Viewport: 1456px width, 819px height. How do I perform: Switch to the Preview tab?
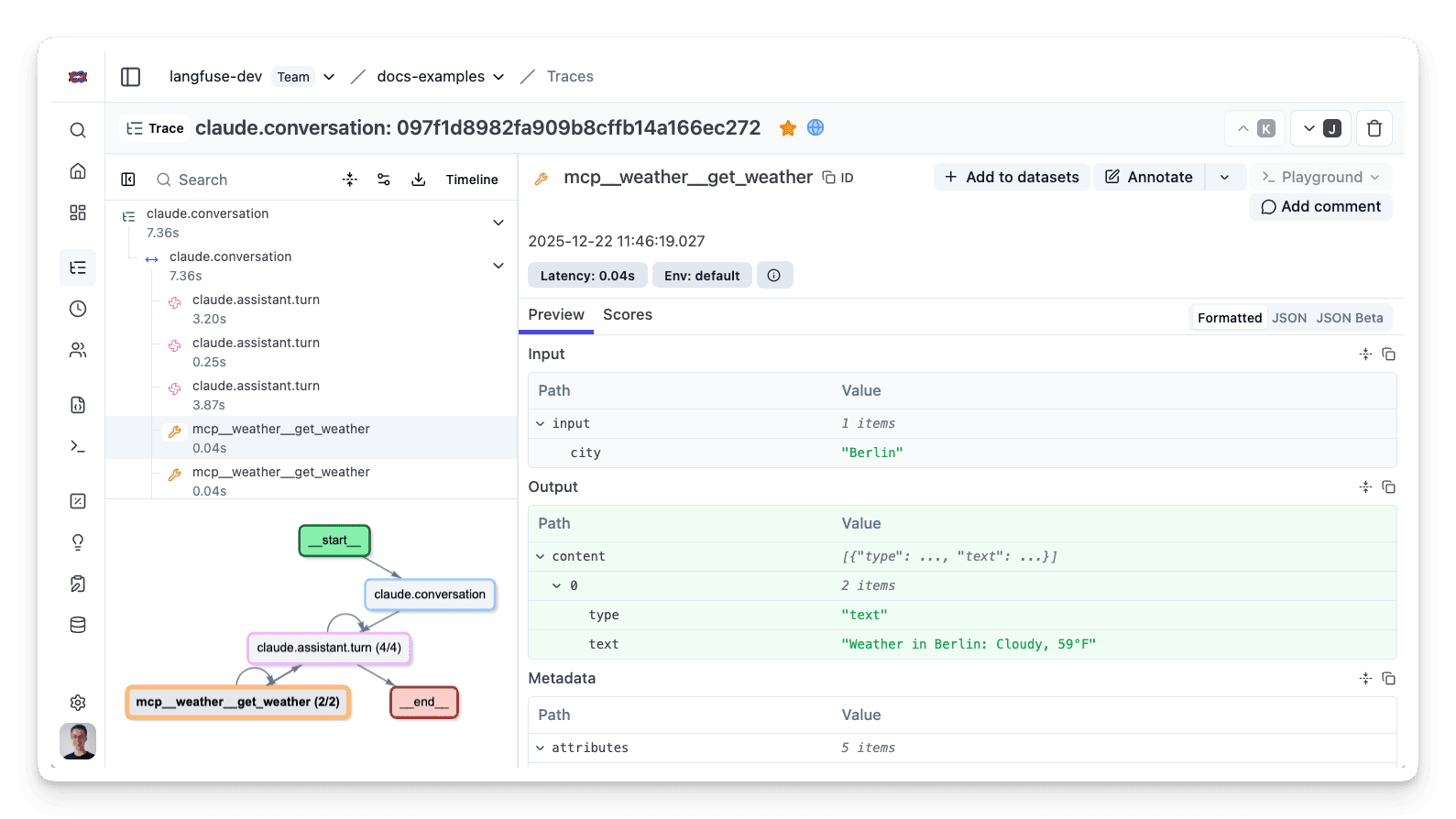tap(556, 315)
